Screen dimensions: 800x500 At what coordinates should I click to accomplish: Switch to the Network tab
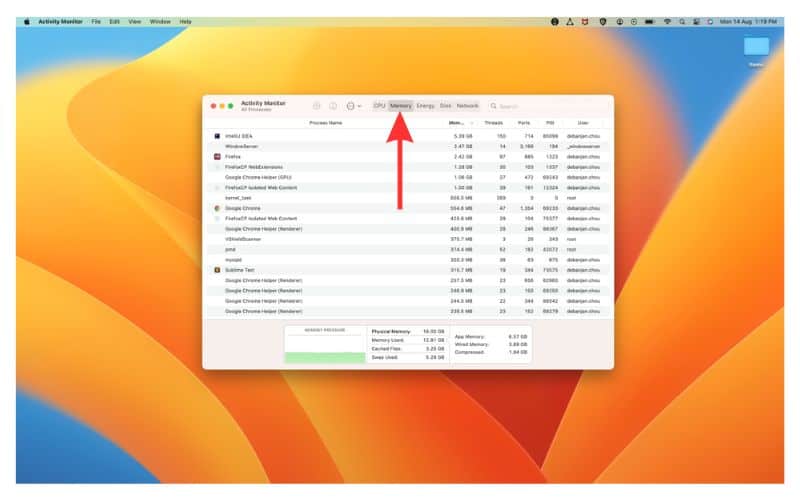[468, 105]
